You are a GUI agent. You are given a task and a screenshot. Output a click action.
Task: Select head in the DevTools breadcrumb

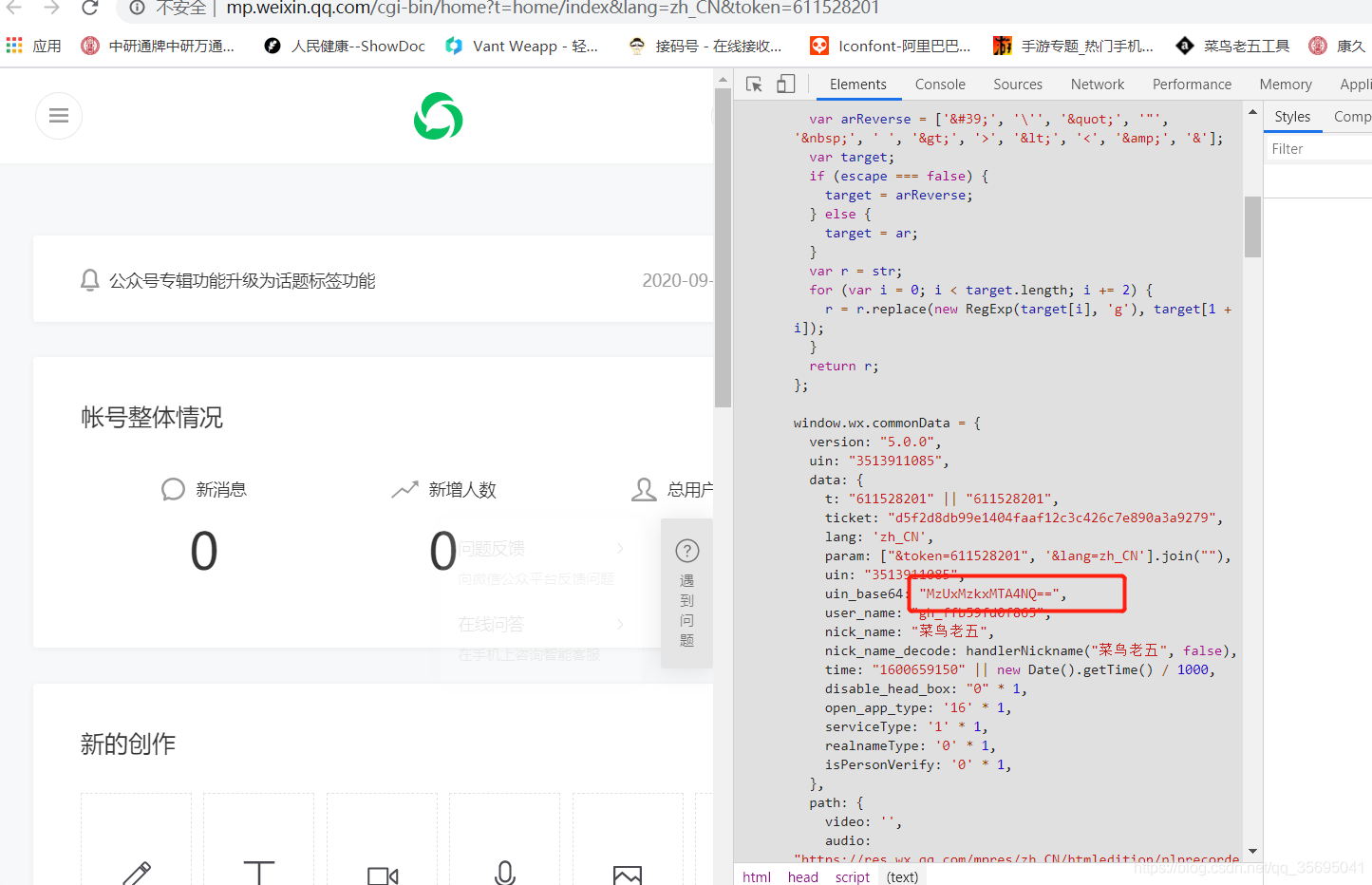coord(803,876)
